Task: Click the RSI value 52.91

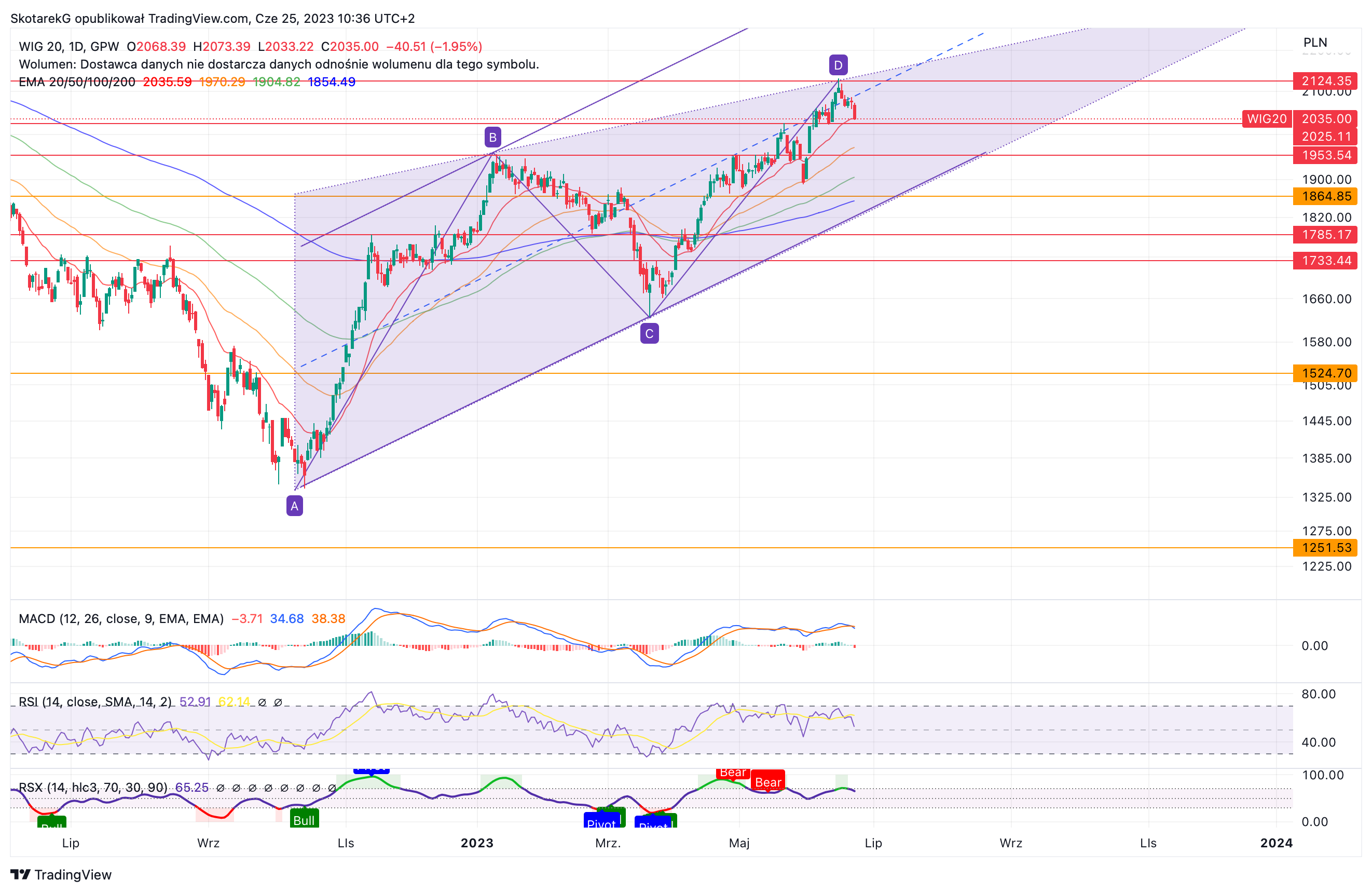Action: click(x=195, y=701)
